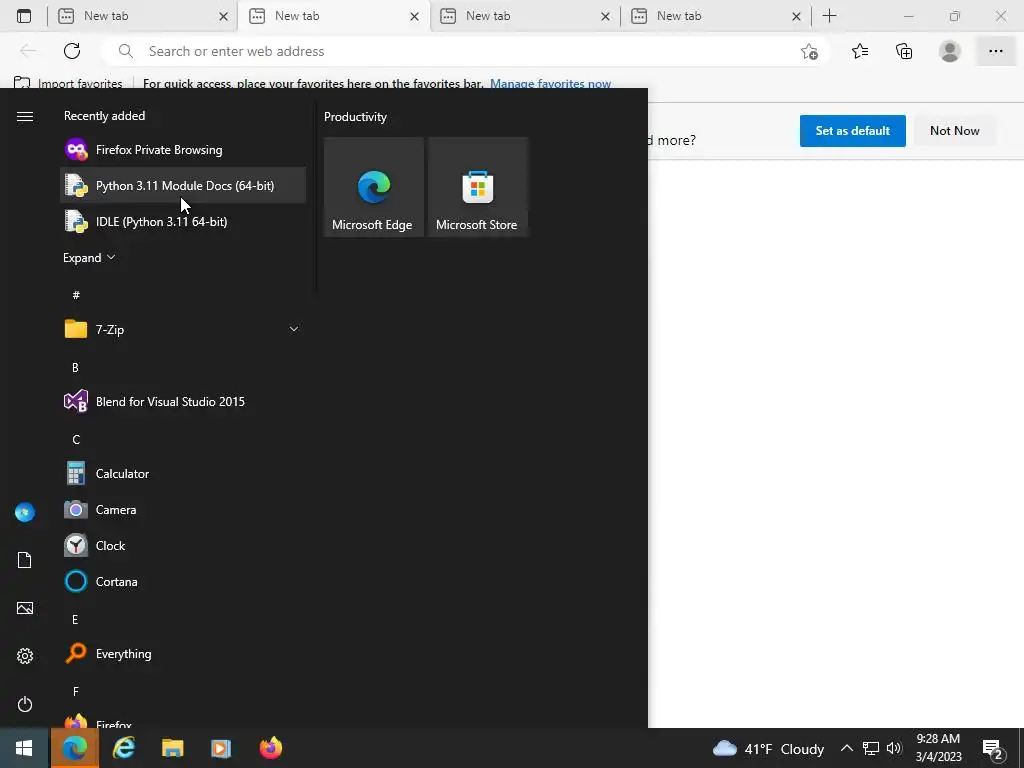The height and width of the screenshot is (768, 1024).
Task: Click Microsoft Edge on the taskbar
Action: (x=74, y=748)
